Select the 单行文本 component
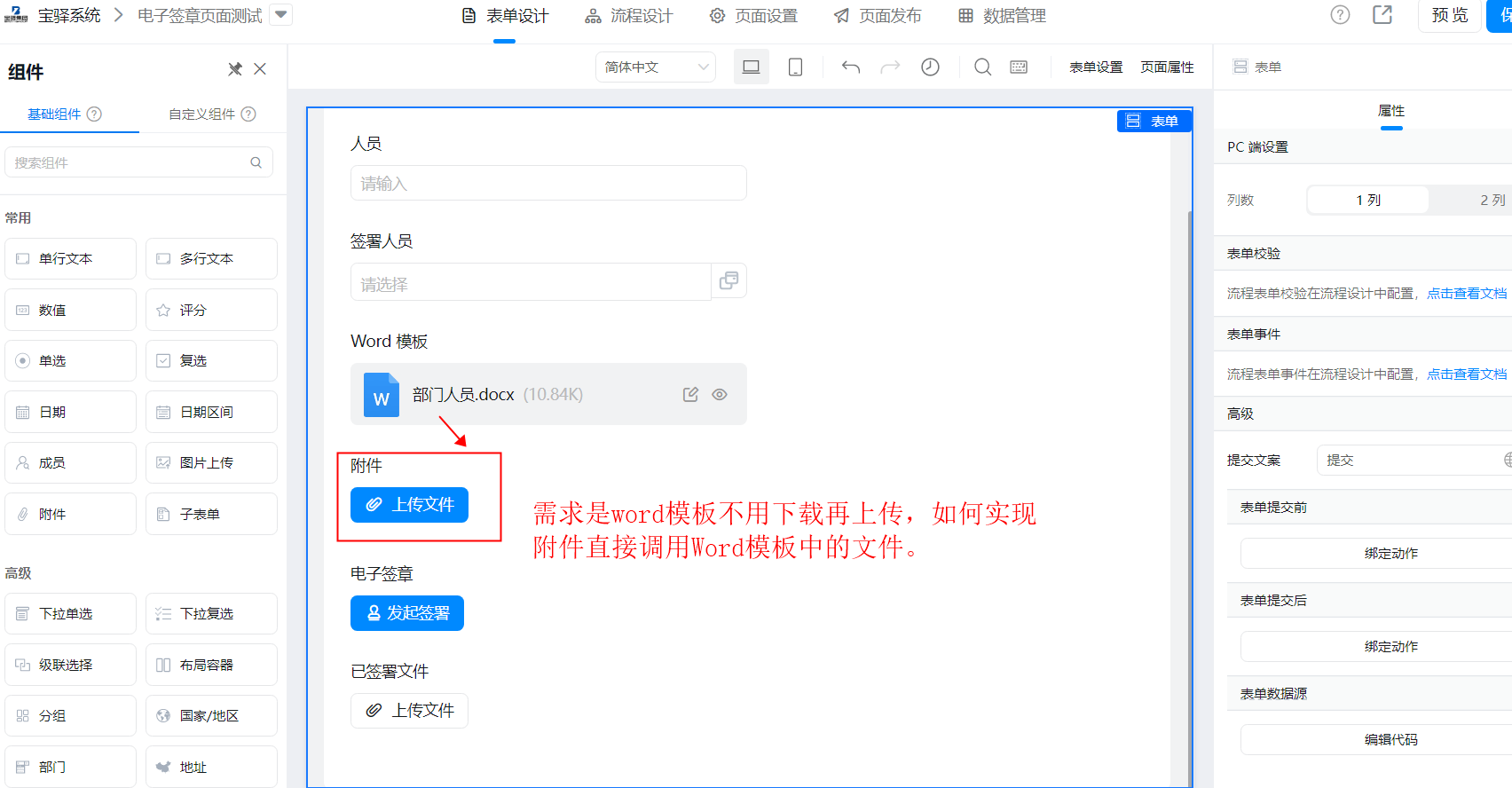Viewport: 1512px width, 788px height. pyautogui.click(x=71, y=258)
